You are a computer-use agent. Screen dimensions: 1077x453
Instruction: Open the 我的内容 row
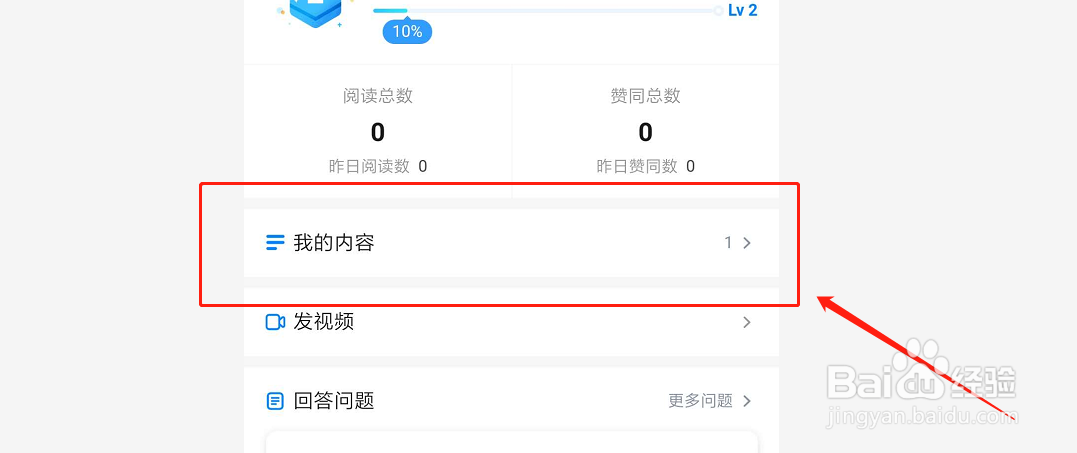511,243
